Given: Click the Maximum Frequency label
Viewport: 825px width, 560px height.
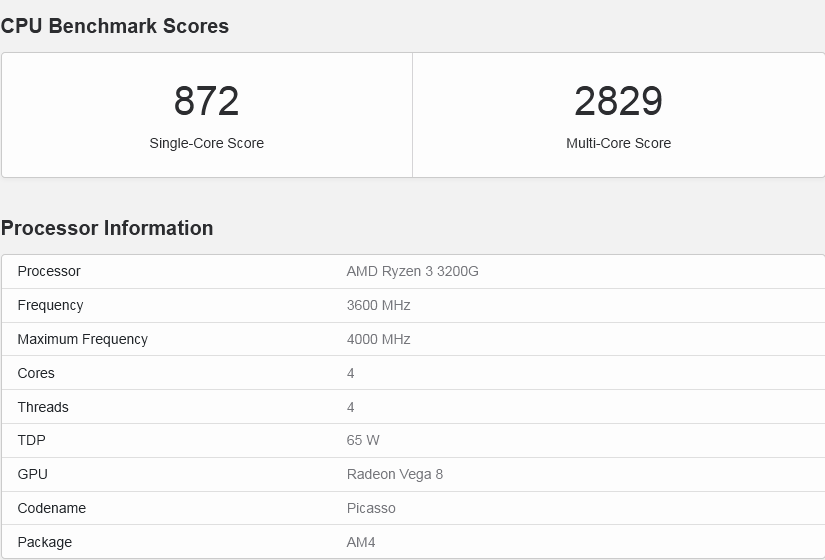Looking at the screenshot, I should click(x=83, y=339).
